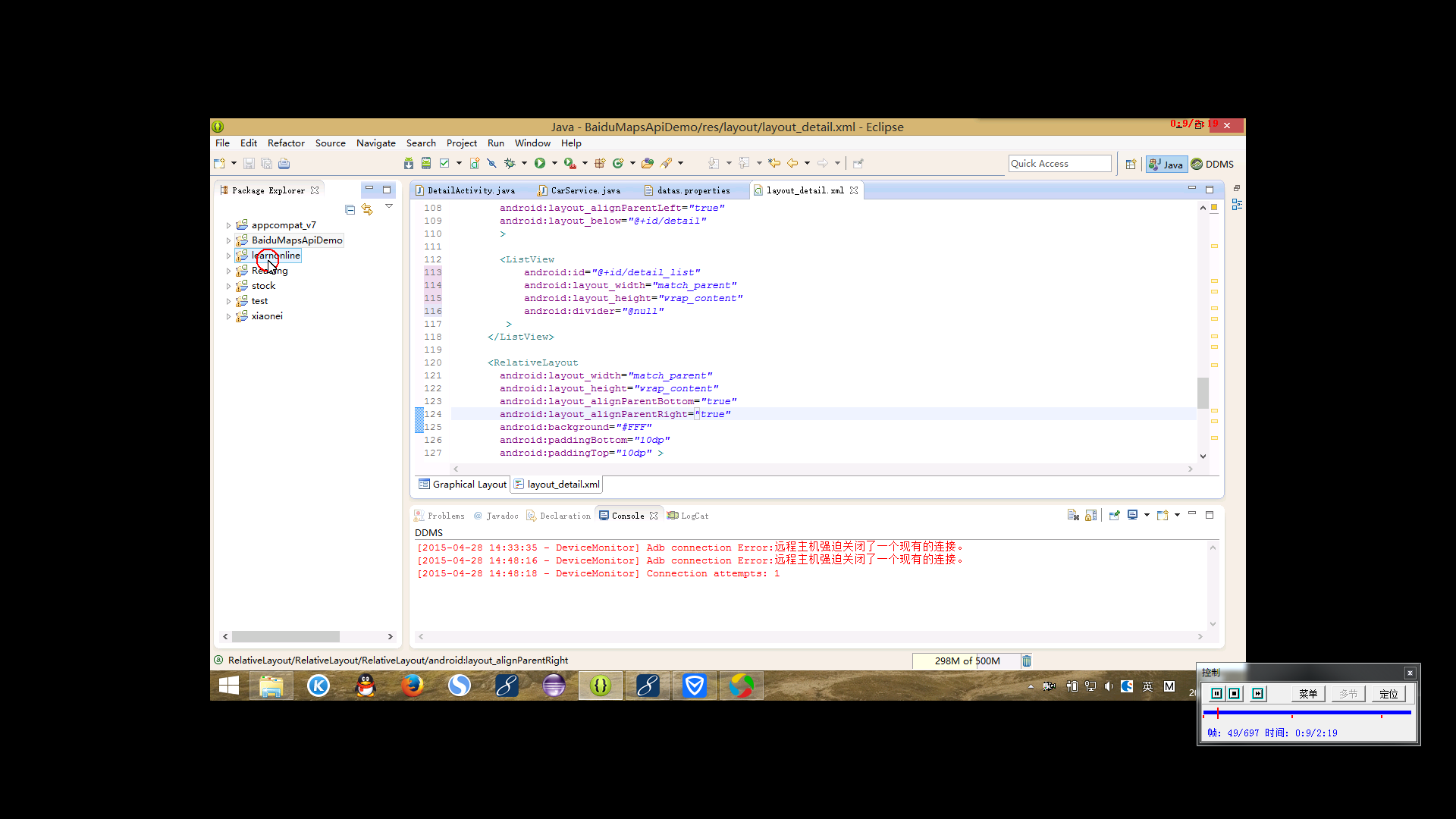Click the Open Perspective icon

tap(1131, 164)
